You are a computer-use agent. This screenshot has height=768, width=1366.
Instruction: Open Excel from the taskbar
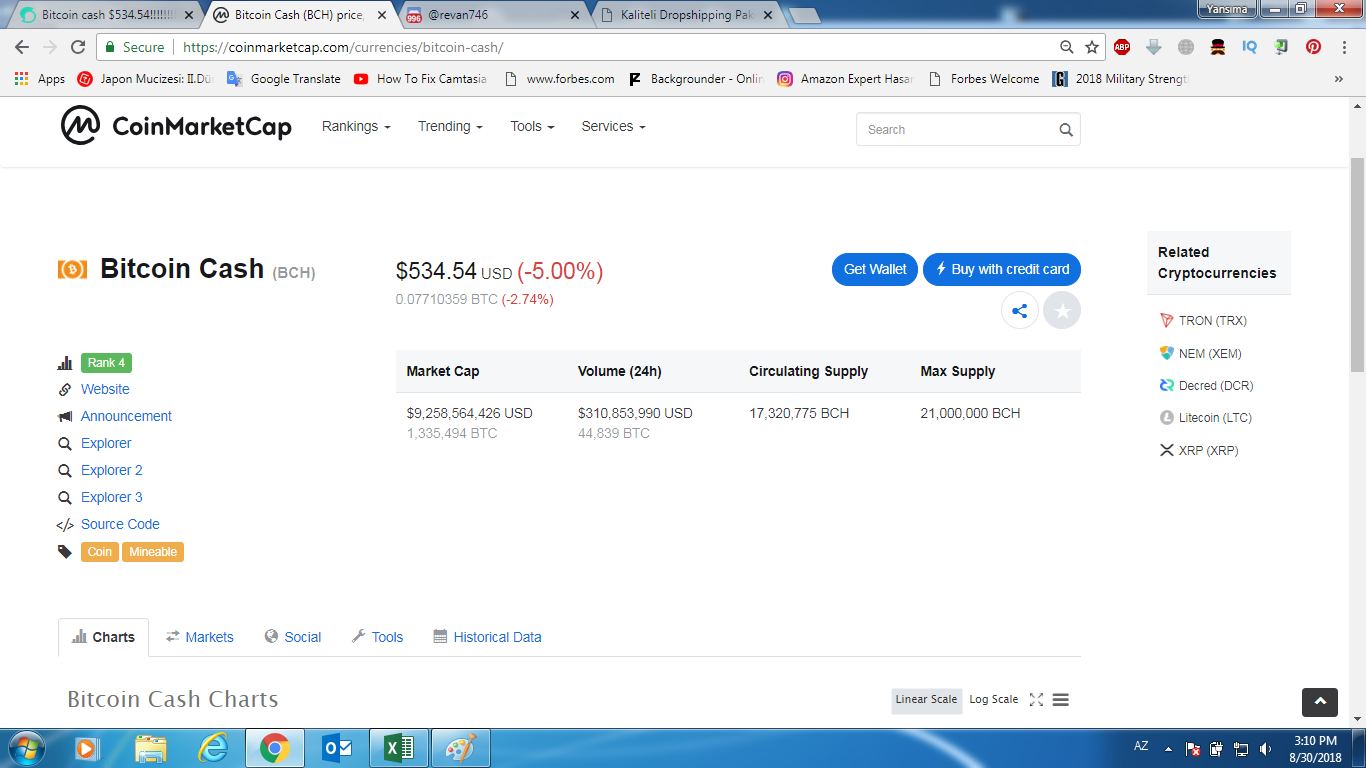[399, 748]
